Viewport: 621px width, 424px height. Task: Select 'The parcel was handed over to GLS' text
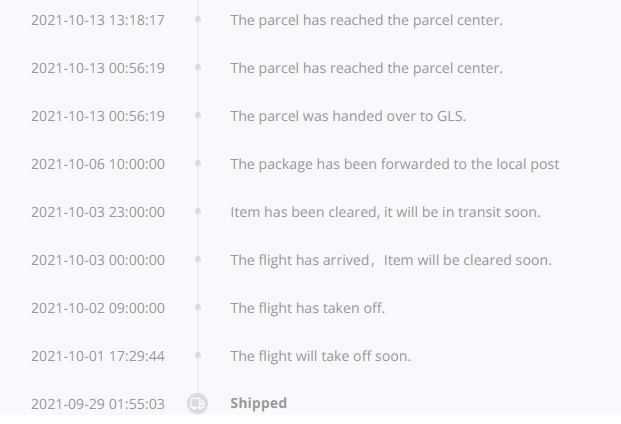click(x=348, y=116)
